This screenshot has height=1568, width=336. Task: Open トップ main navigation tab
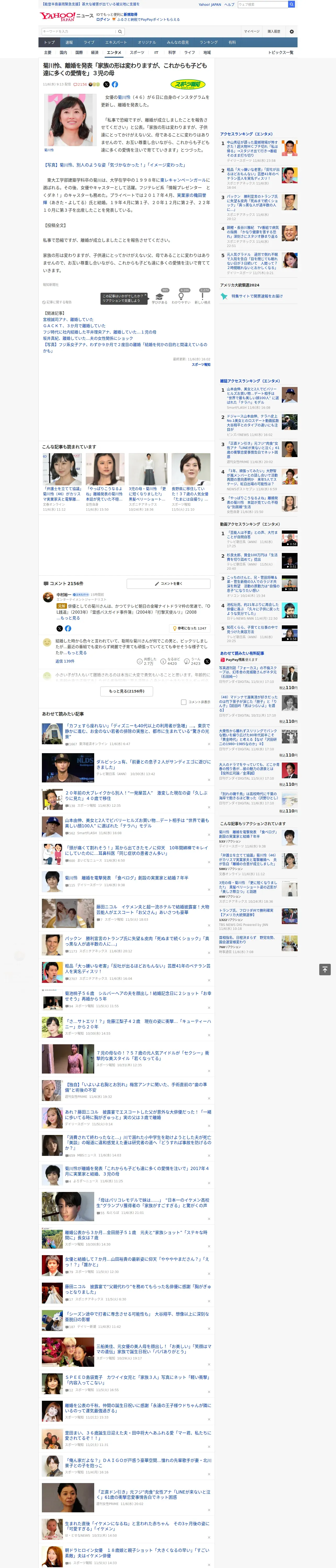point(49,42)
